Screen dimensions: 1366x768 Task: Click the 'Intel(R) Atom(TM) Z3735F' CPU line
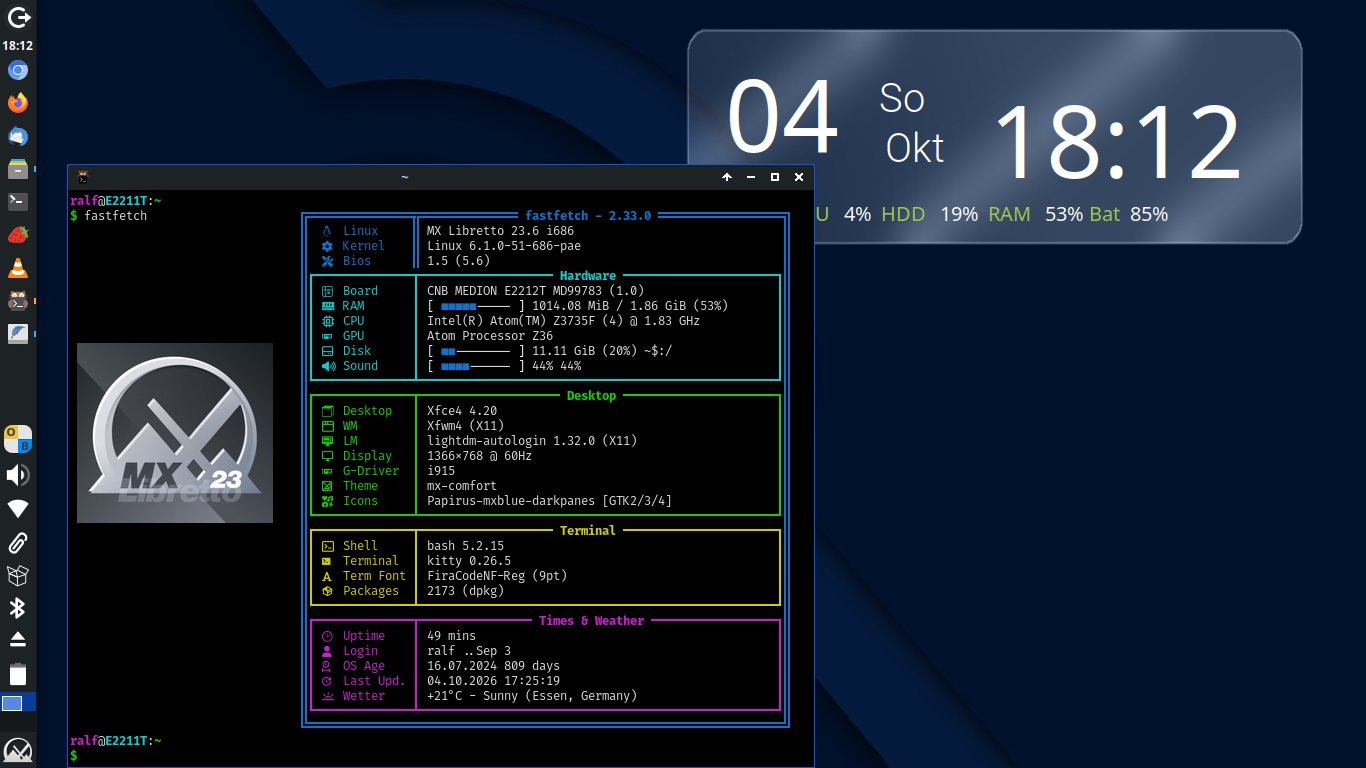pyautogui.click(x=563, y=321)
